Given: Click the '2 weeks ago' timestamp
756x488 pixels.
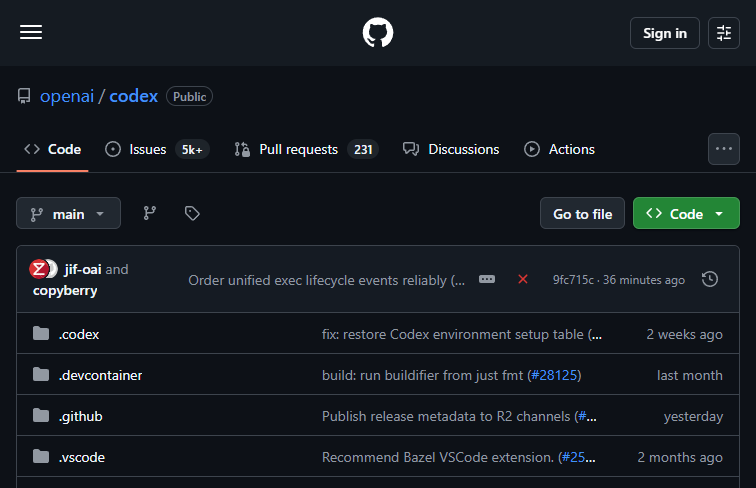Looking at the screenshot, I should (684, 334).
